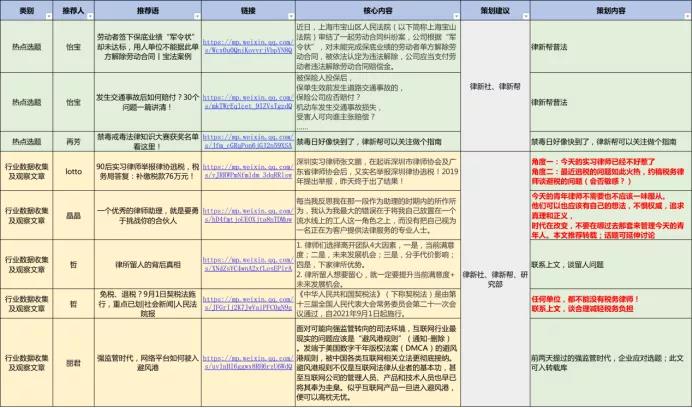Select the 类别 header cell
The height and width of the screenshot is (408, 692).
(x=26, y=11)
